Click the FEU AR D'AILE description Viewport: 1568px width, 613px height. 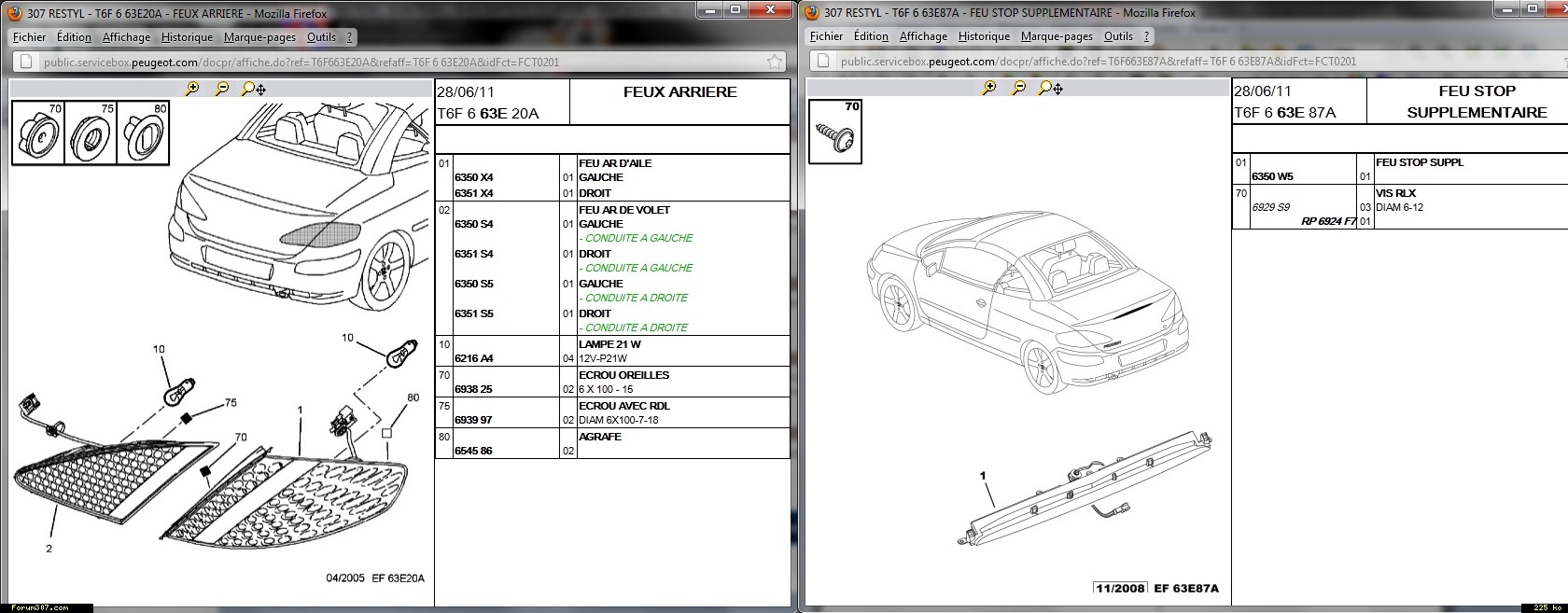tap(615, 163)
